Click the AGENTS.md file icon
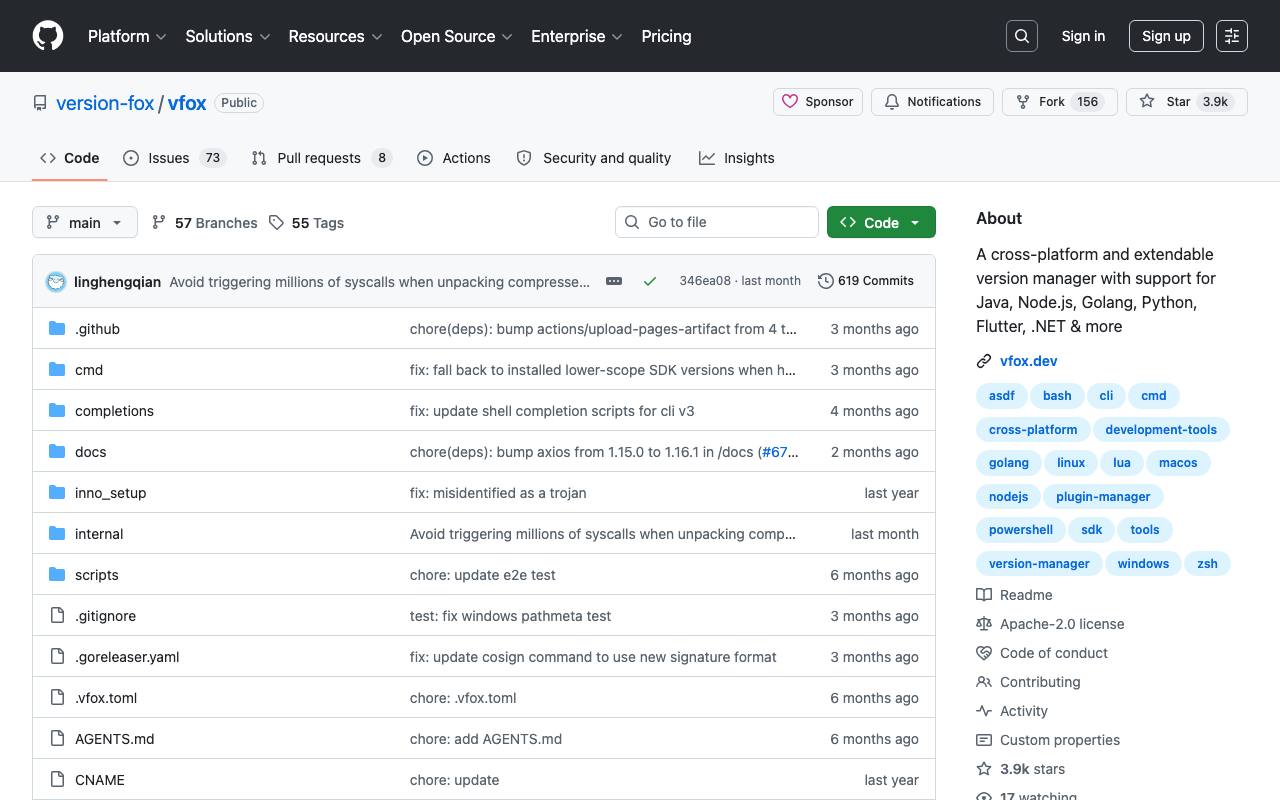Image resolution: width=1280 pixels, height=800 pixels. (x=57, y=739)
